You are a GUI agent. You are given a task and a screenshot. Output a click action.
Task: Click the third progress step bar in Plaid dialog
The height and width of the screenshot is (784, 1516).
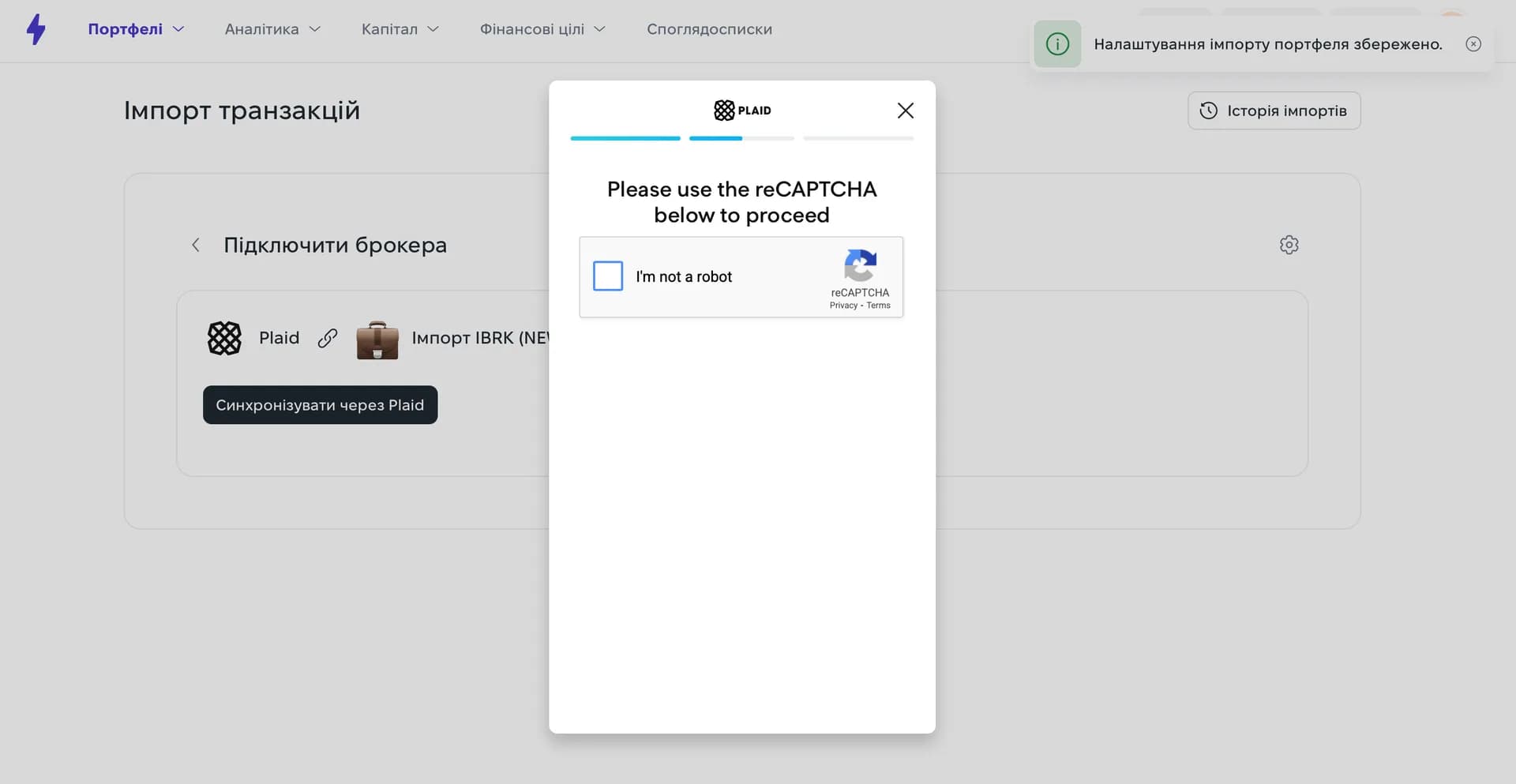(858, 138)
